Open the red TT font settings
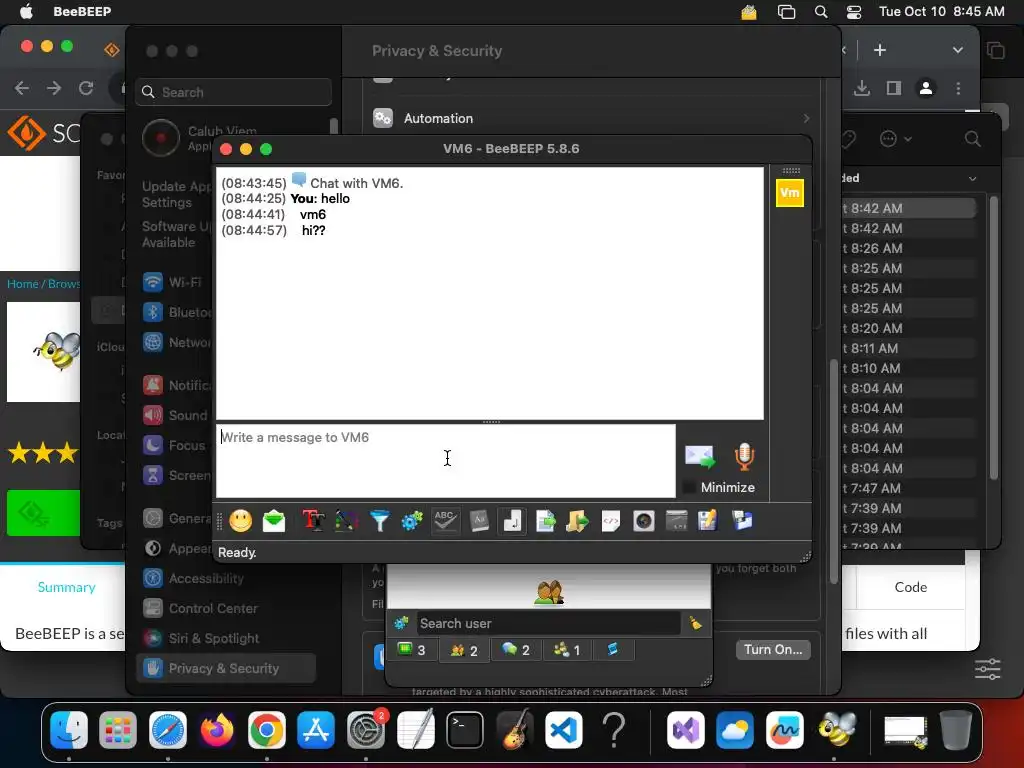The image size is (1024, 768). coord(313,521)
